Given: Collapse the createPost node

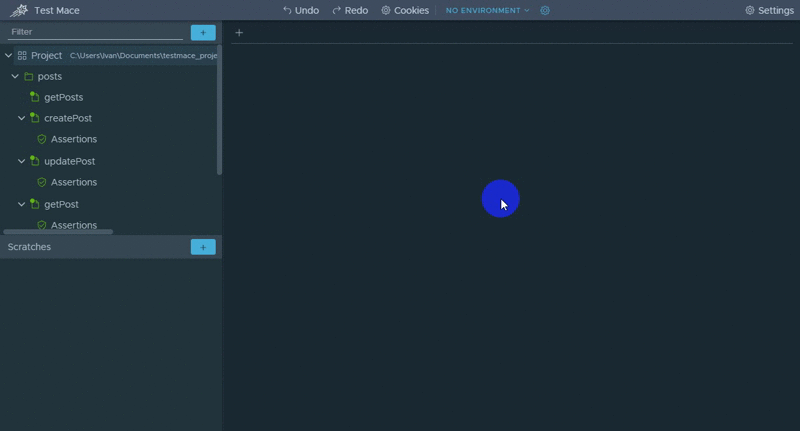Looking at the screenshot, I should [21, 118].
